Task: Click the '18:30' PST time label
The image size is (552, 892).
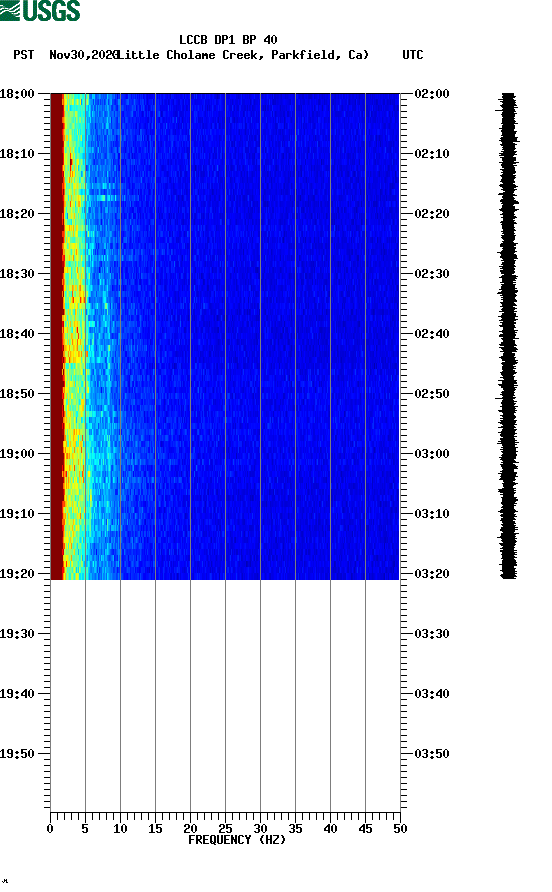Action: (17, 274)
